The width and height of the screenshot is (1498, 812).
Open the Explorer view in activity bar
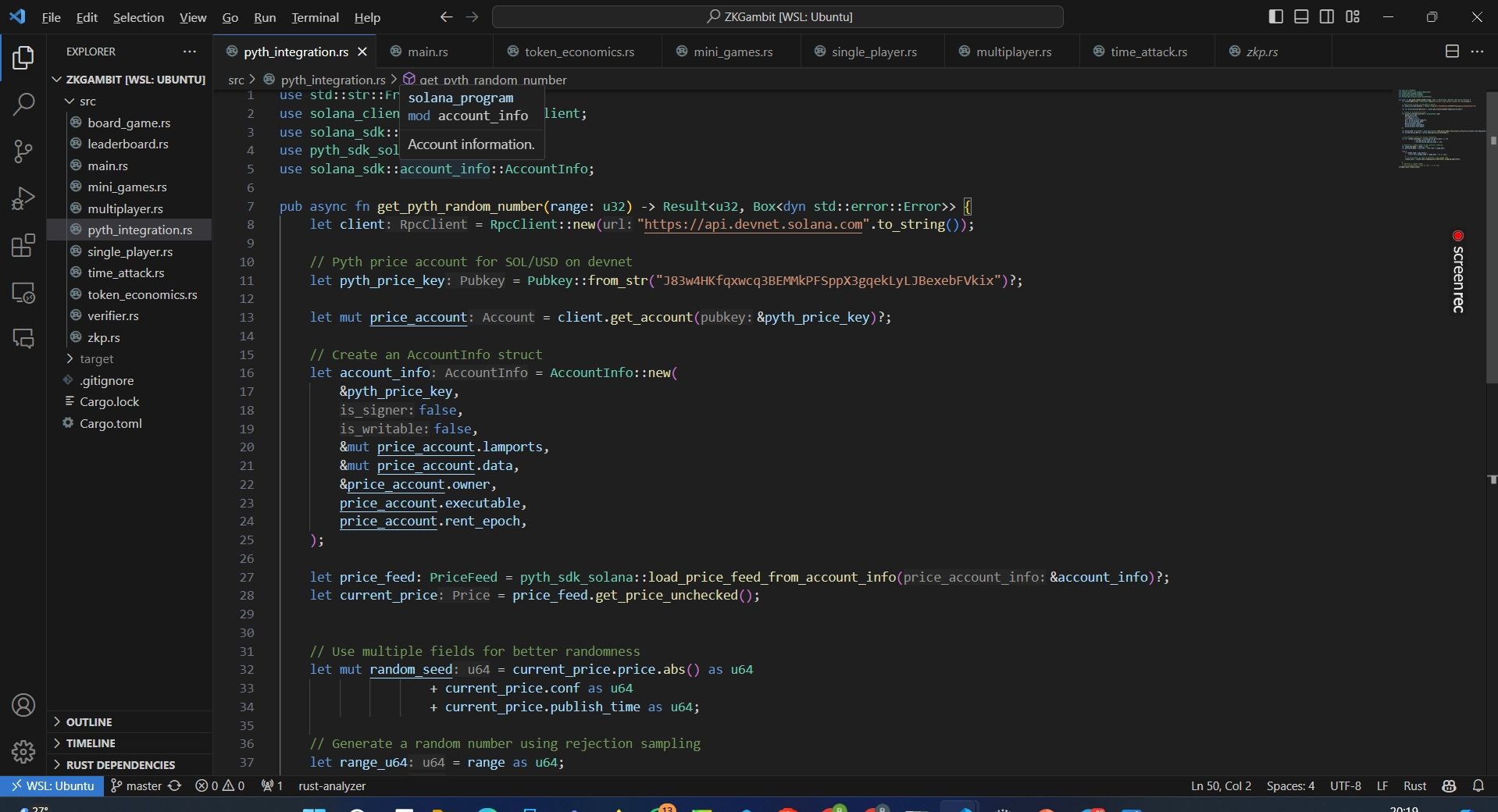(23, 58)
